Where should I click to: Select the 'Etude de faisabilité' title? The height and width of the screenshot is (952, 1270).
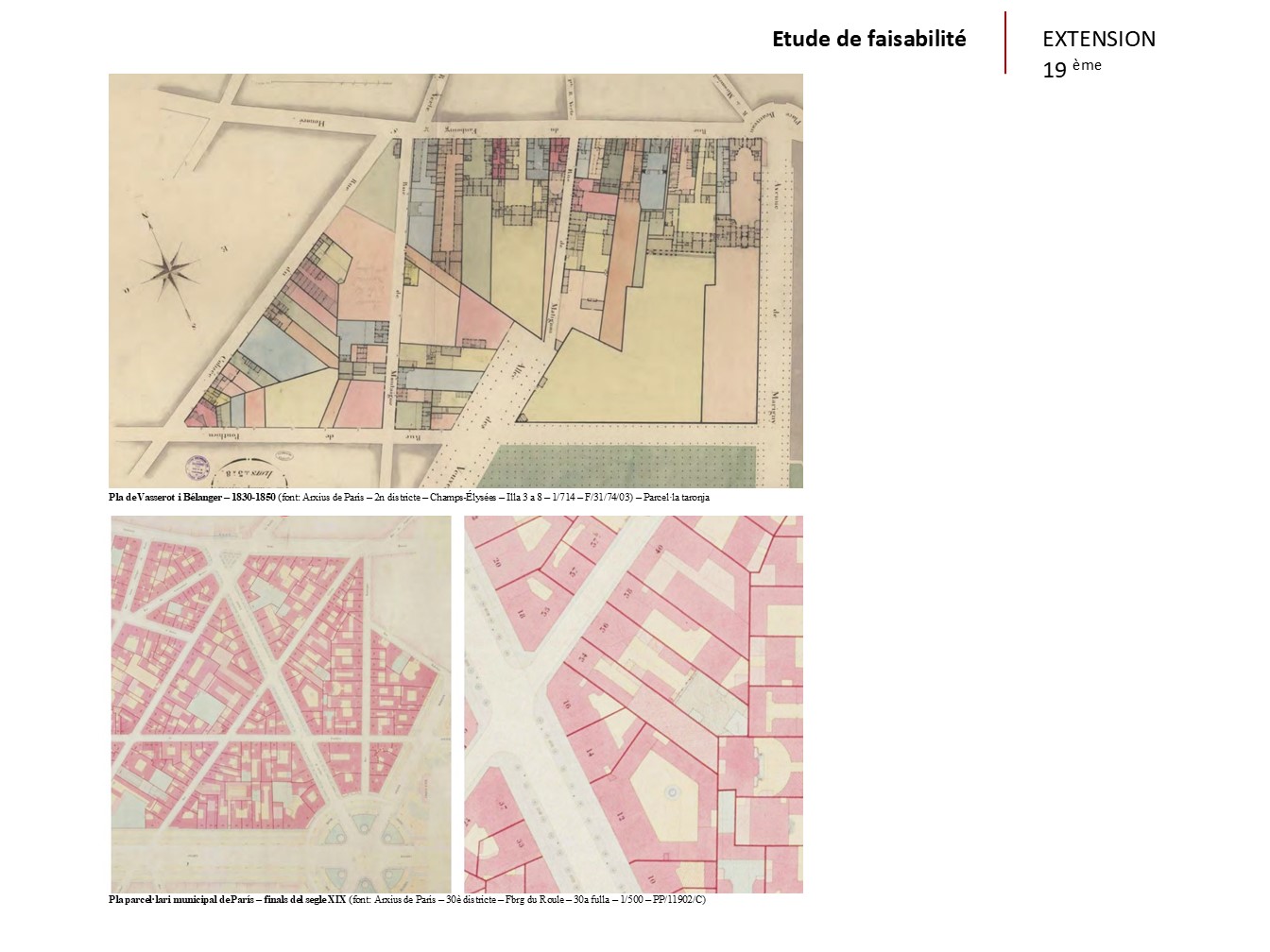(868, 39)
